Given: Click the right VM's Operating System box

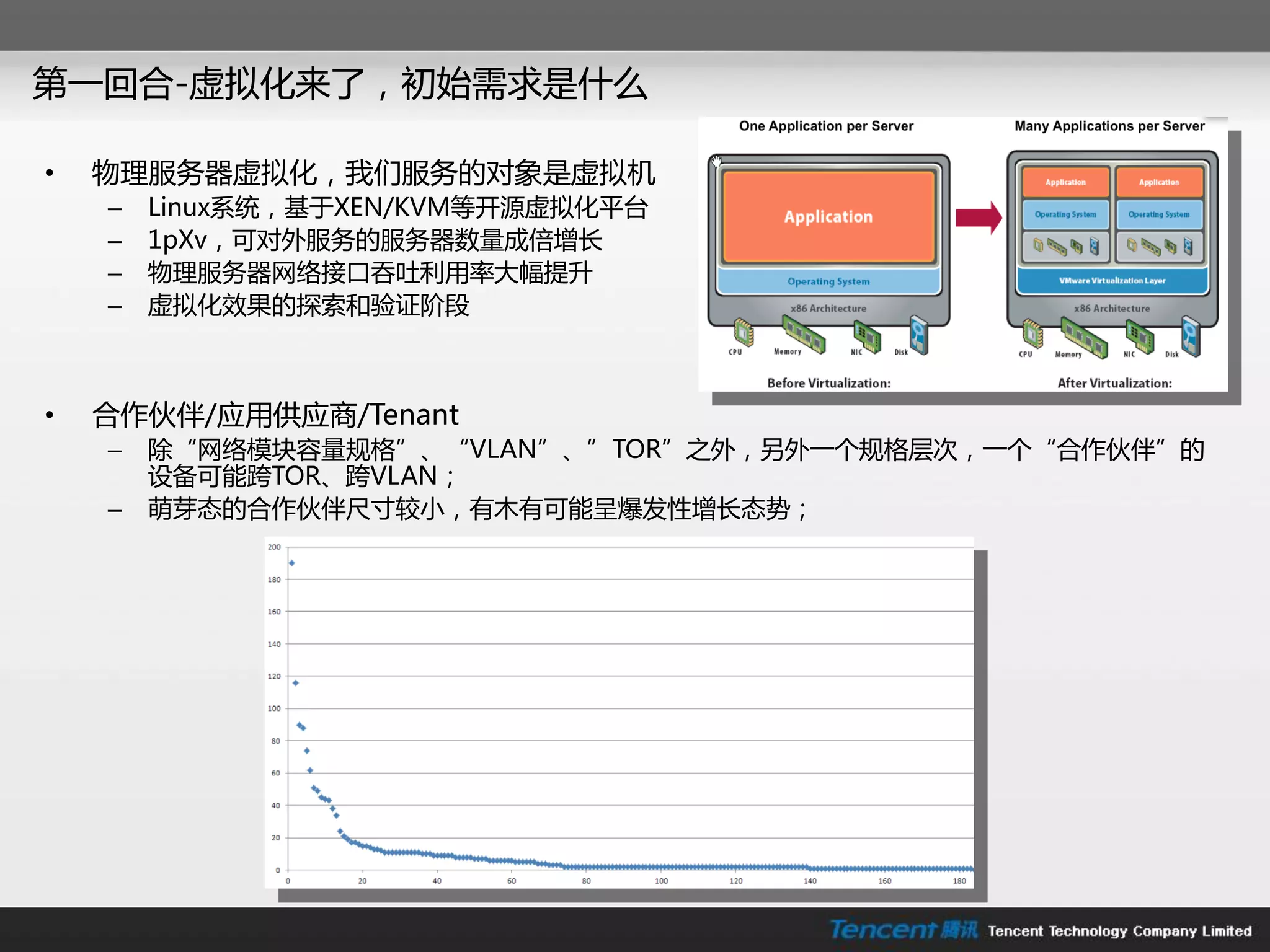Looking at the screenshot, I should tap(1159, 214).
